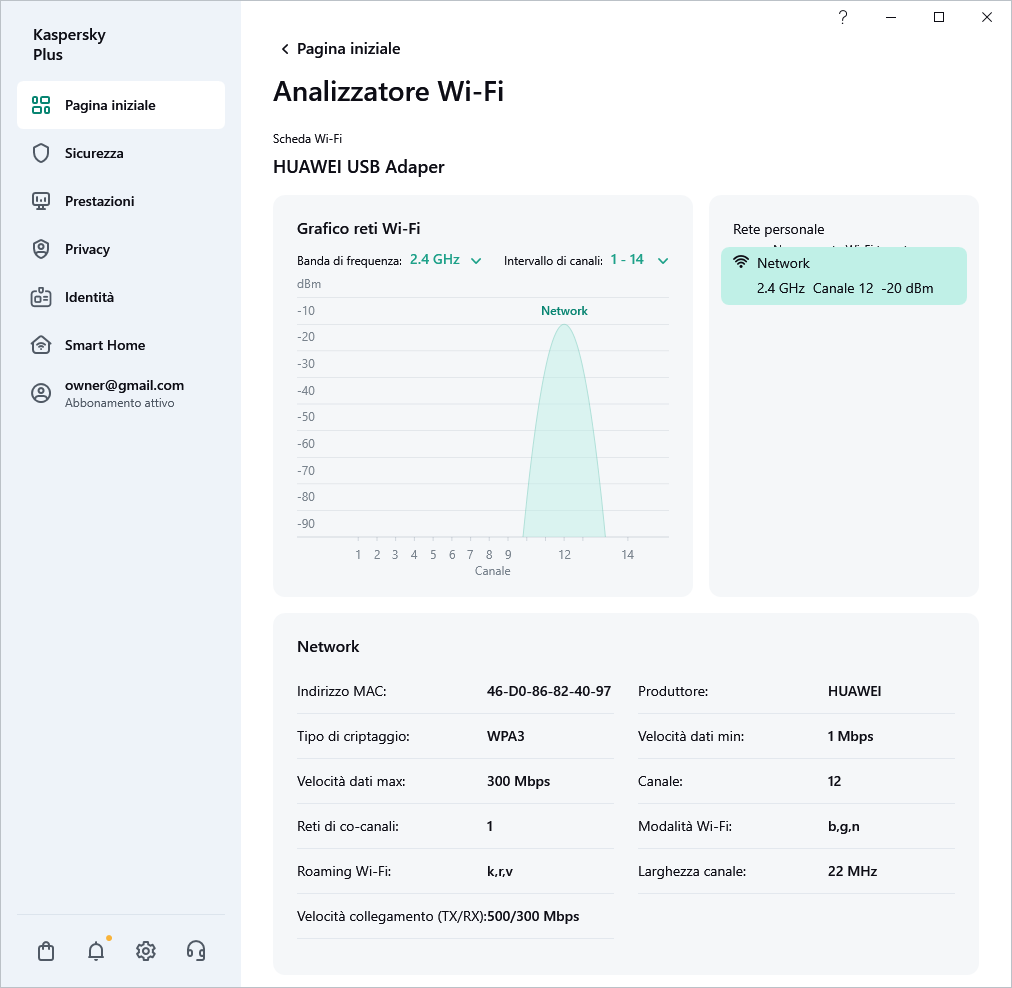Click the Wi-Fi signal icon beside Network
This screenshot has width=1012, height=988.
tap(741, 263)
